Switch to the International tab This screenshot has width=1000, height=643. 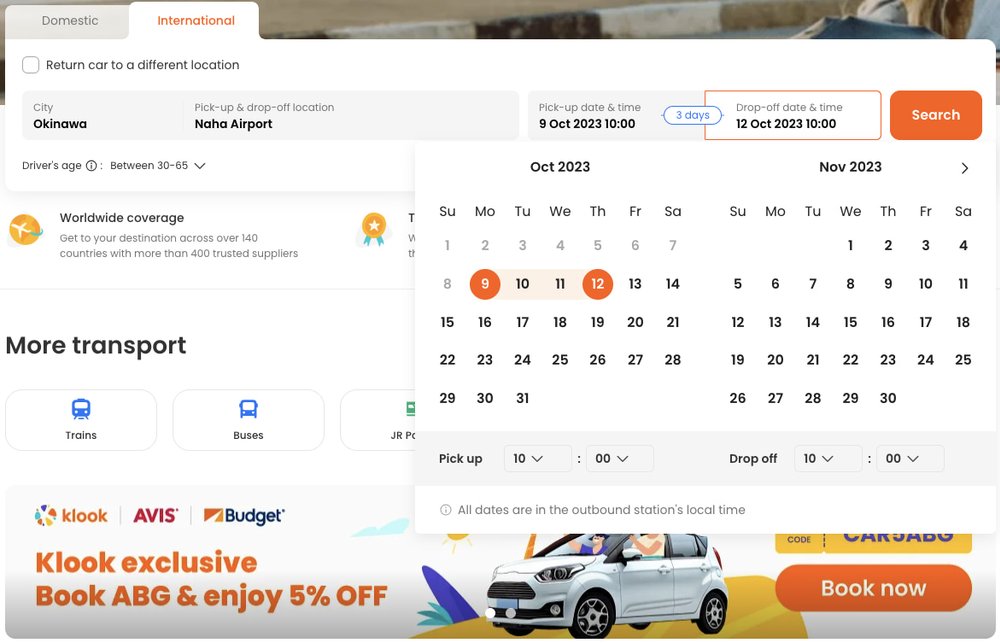point(194,20)
